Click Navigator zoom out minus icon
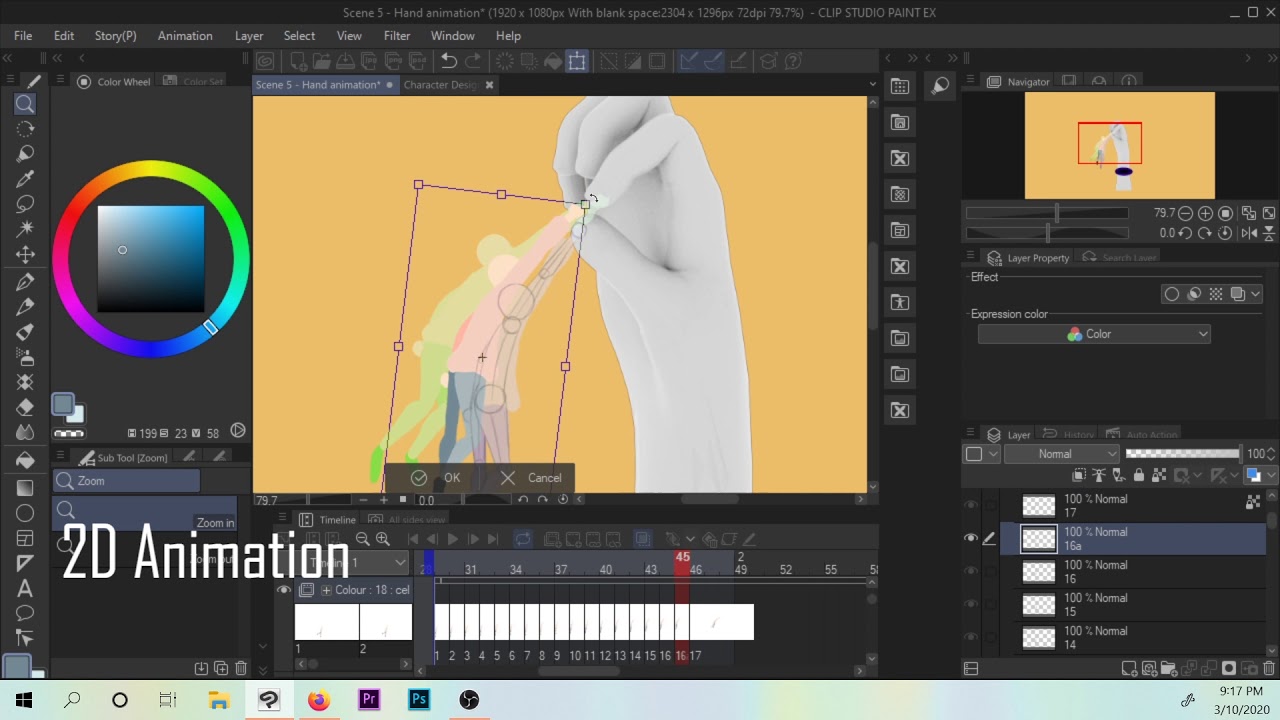Image resolution: width=1280 pixels, height=720 pixels. tap(1185, 213)
